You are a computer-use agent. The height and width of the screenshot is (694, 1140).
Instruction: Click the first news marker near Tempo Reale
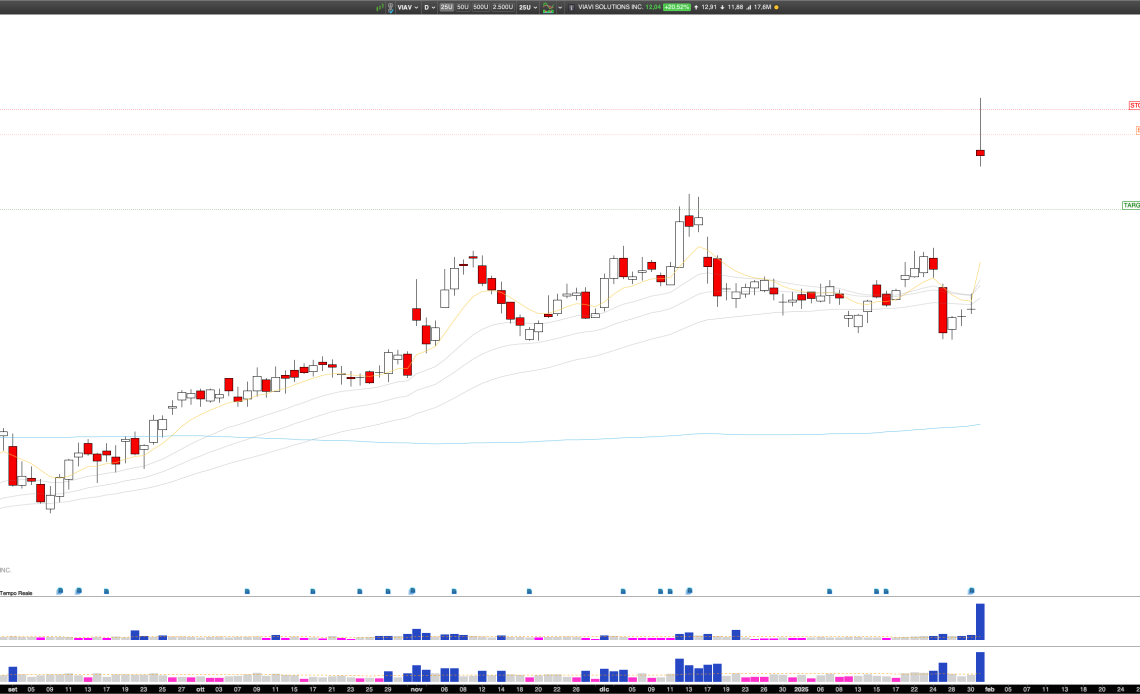pyautogui.click(x=59, y=591)
